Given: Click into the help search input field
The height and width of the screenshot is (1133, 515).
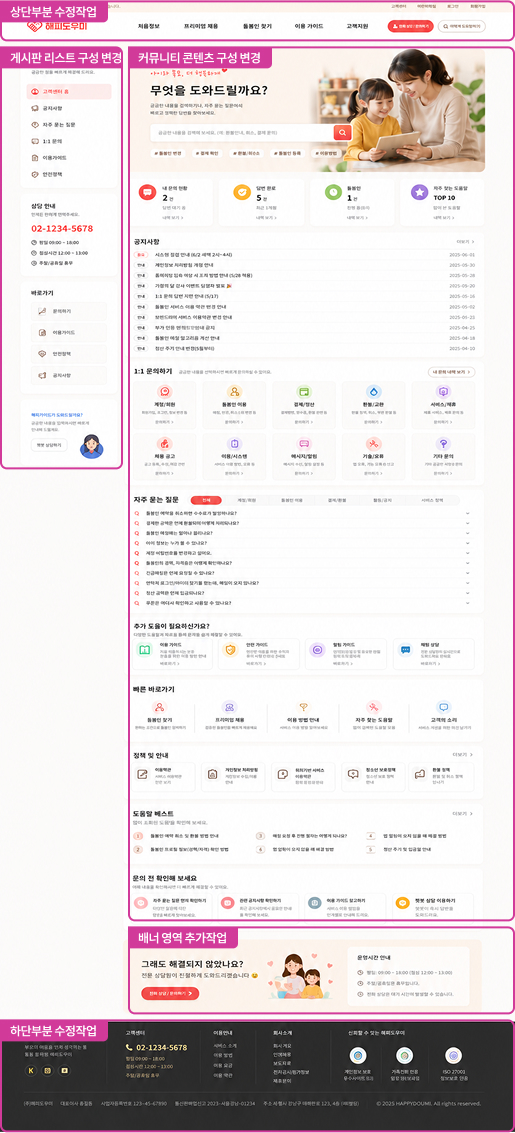Looking at the screenshot, I should 242,133.
